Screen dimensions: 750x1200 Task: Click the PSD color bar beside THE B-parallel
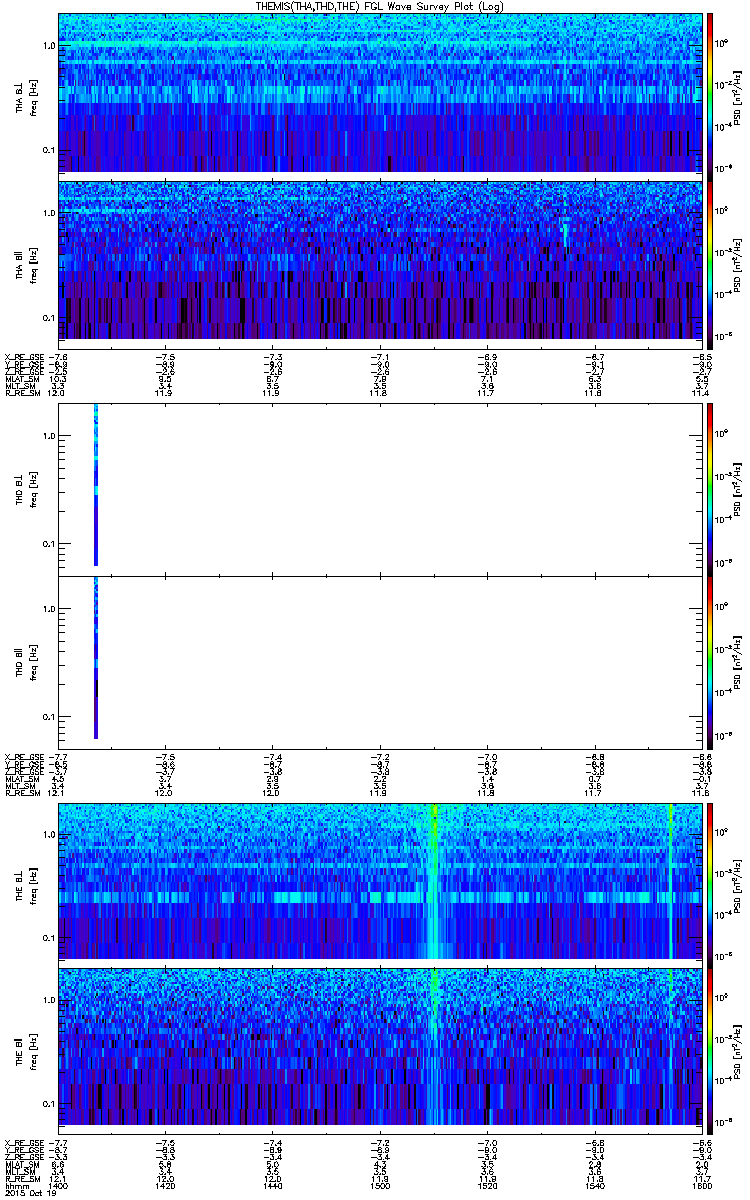pyautogui.click(x=710, y=1046)
